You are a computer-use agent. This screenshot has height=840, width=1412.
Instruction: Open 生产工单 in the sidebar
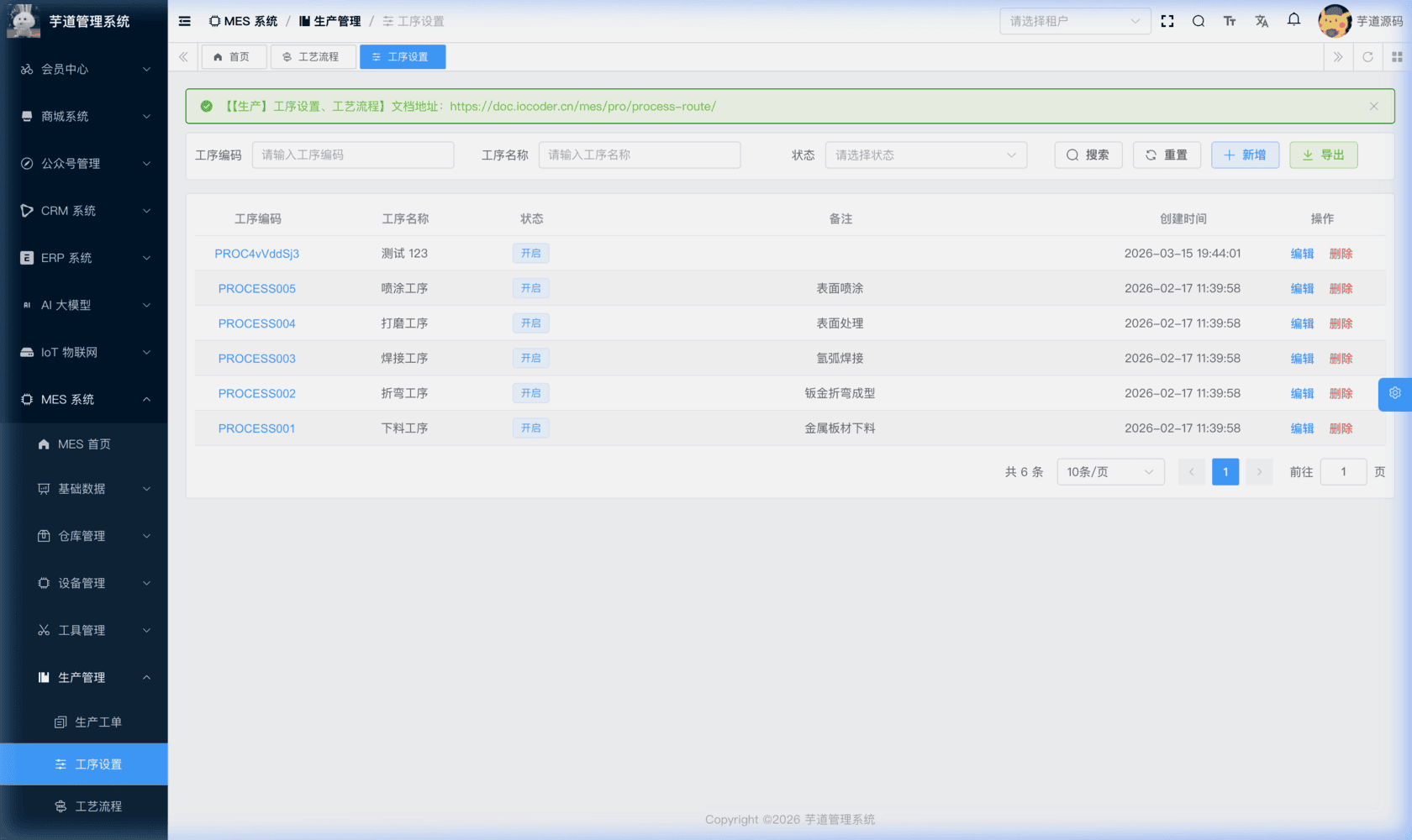[97, 722]
